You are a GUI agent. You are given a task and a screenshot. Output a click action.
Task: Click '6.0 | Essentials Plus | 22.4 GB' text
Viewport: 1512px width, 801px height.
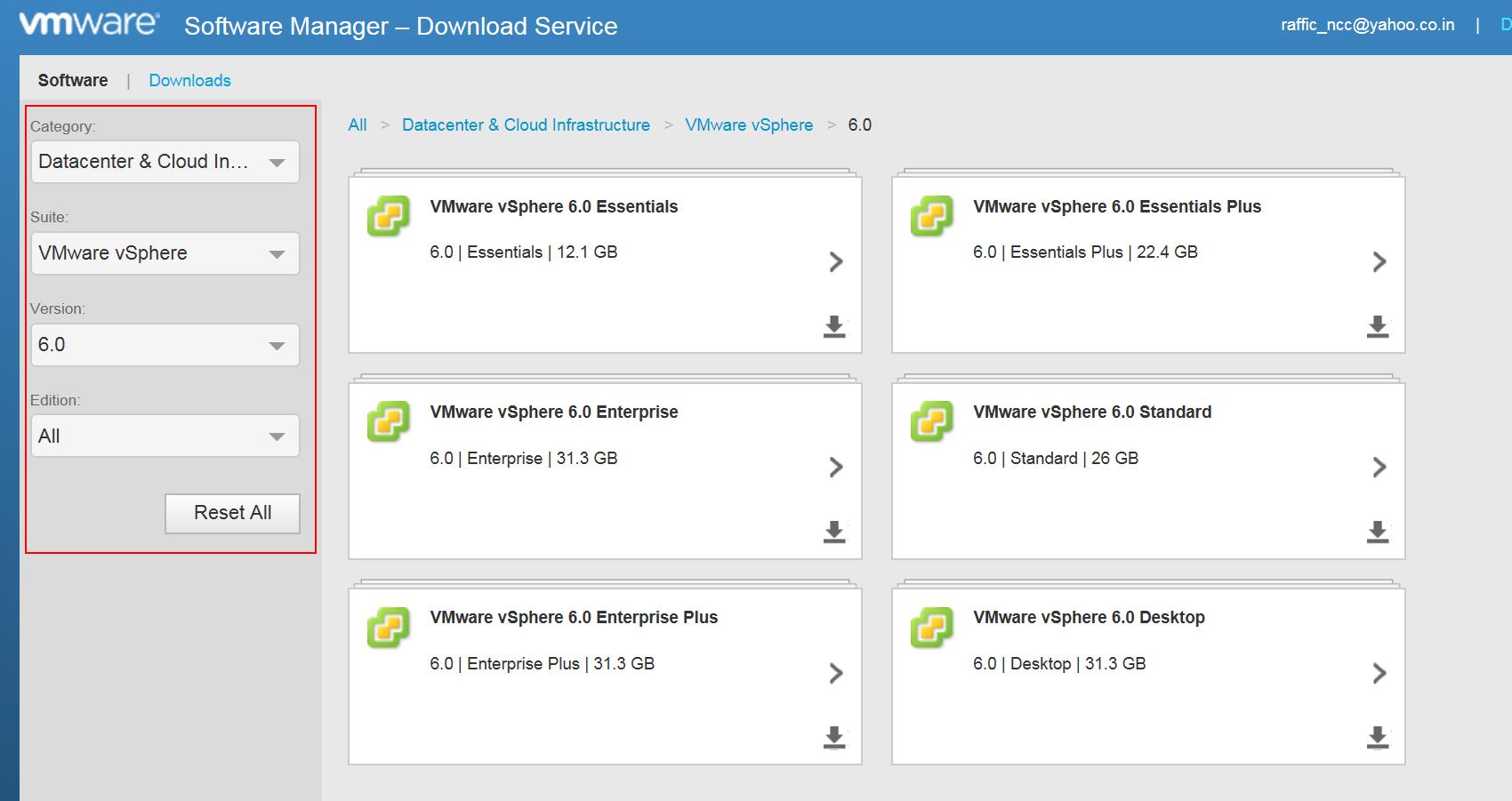[1085, 252]
